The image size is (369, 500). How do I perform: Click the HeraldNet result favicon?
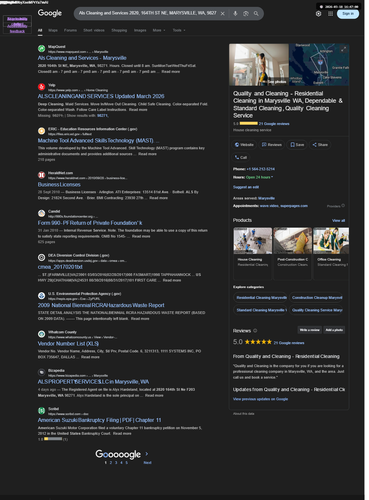41,175
